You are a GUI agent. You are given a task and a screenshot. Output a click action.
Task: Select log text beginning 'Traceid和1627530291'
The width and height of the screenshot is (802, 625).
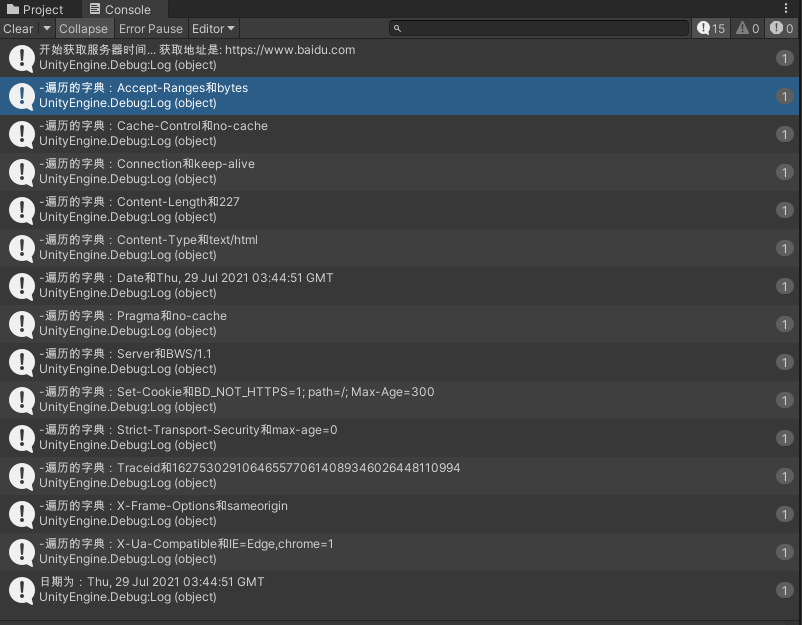point(288,467)
